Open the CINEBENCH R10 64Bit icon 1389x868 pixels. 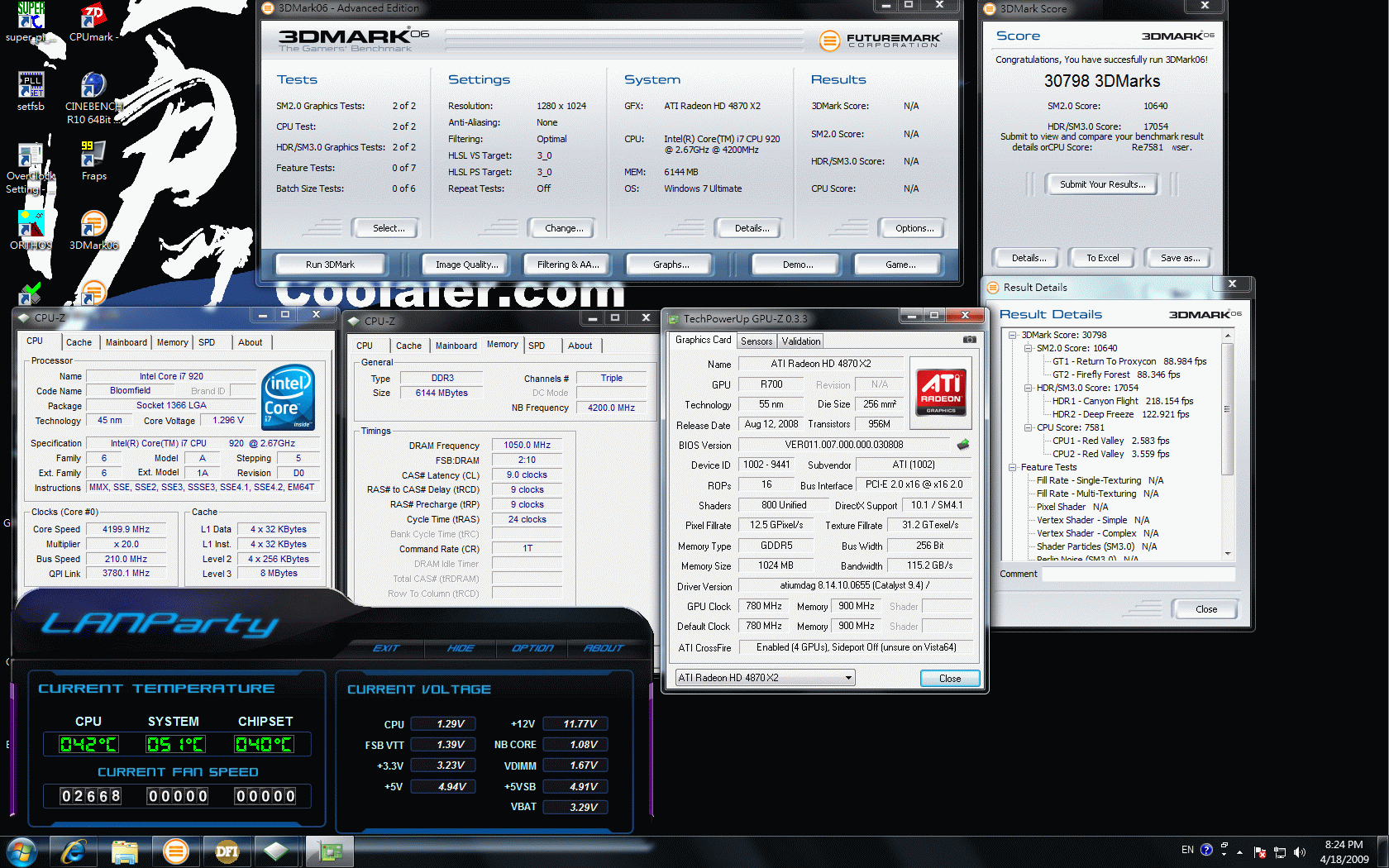click(93, 98)
